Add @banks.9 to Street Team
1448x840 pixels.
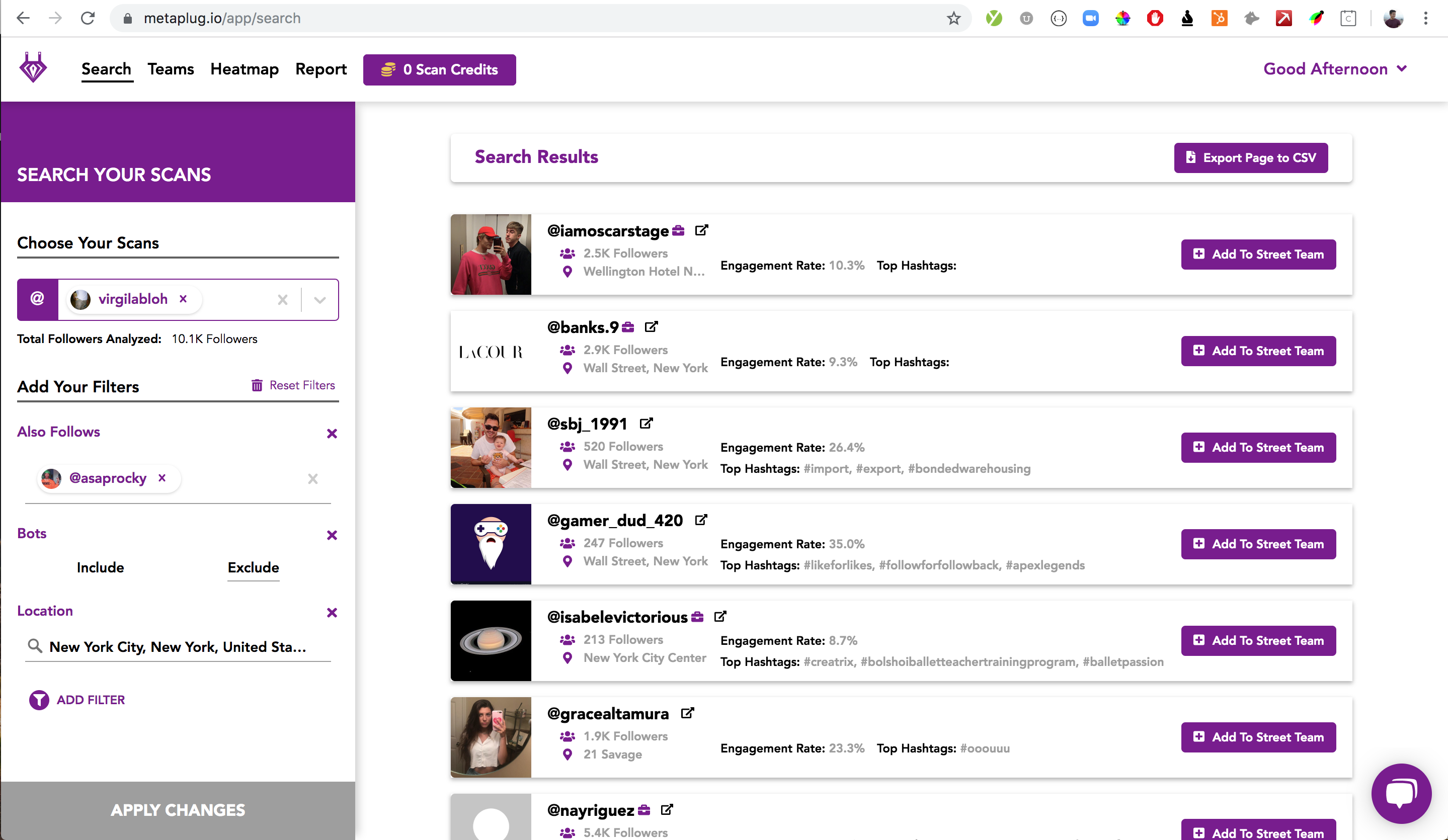tap(1258, 351)
